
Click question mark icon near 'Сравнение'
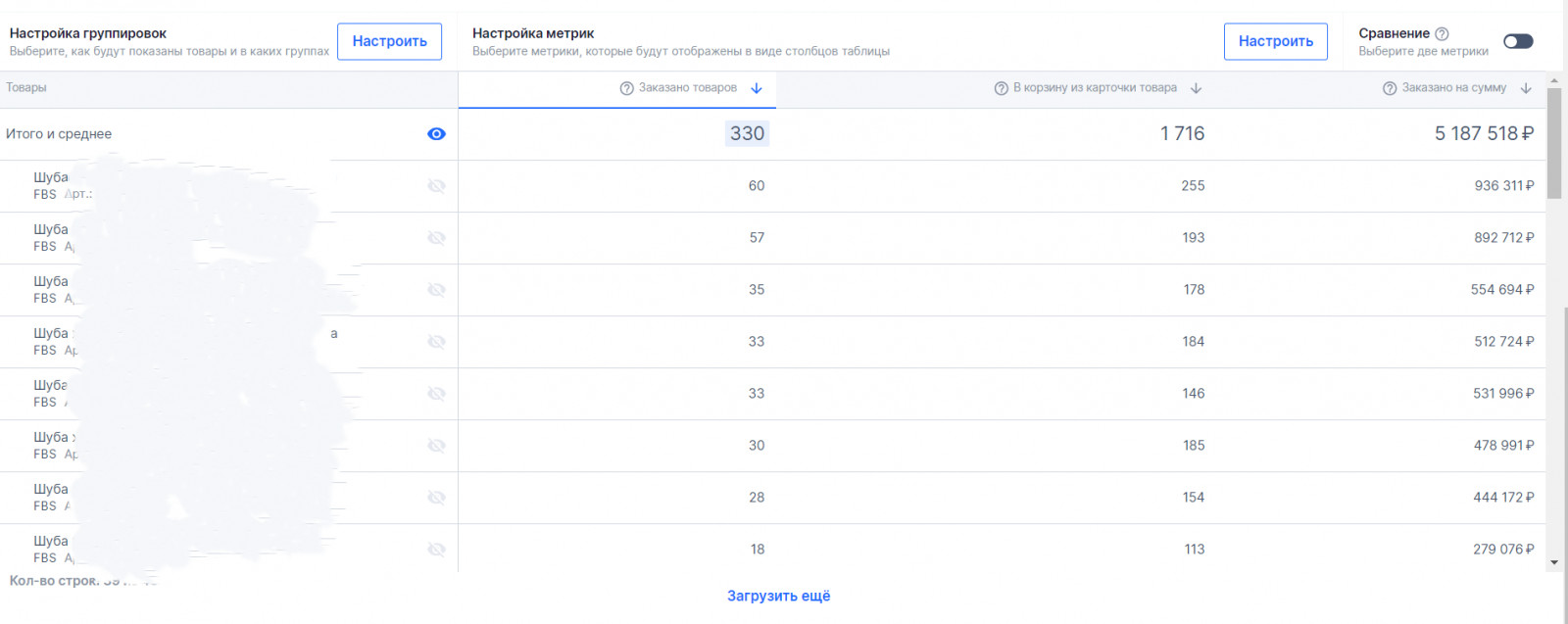(x=1442, y=33)
